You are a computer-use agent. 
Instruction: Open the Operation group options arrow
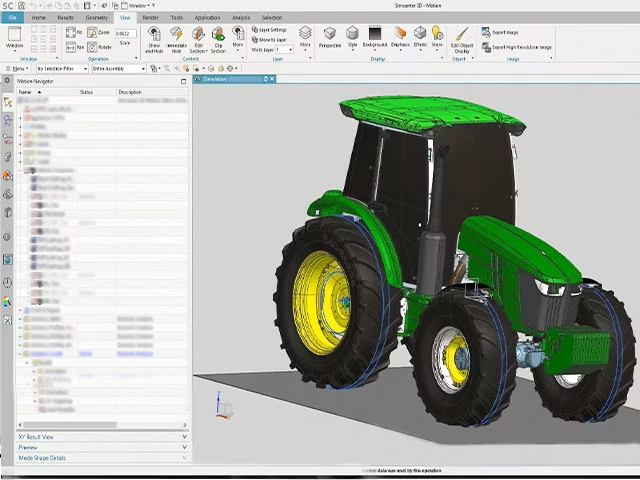pyautogui.click(x=136, y=58)
